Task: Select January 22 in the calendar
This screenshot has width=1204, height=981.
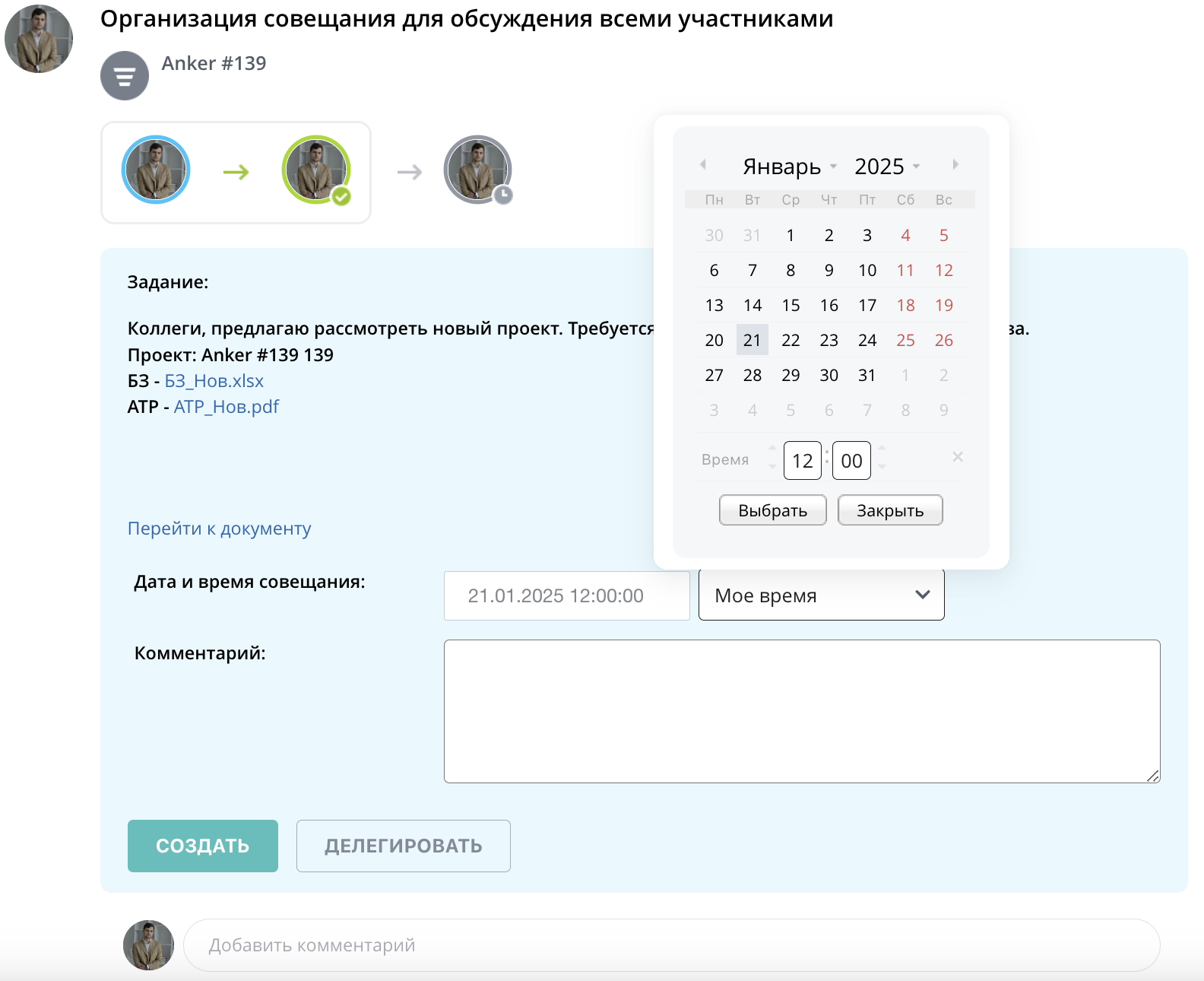Action: point(791,340)
